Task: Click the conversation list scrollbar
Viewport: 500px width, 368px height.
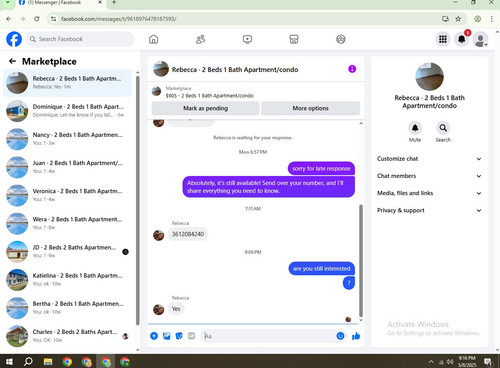Action: point(138,200)
